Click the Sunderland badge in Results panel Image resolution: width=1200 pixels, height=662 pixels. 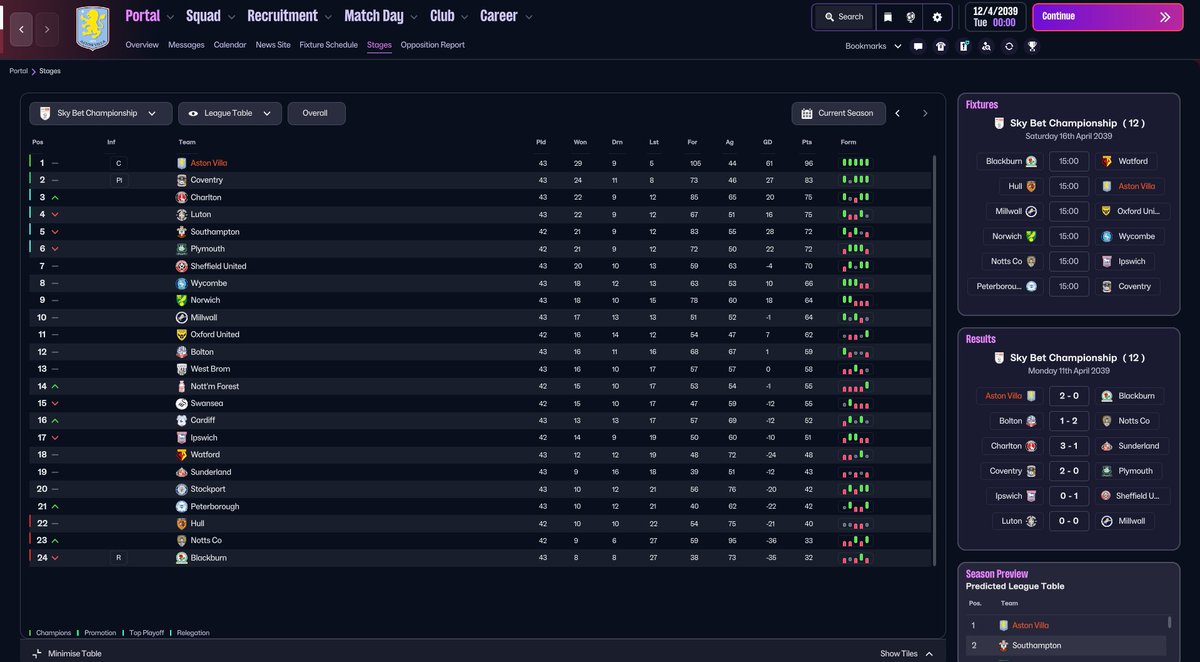[x=1107, y=446]
